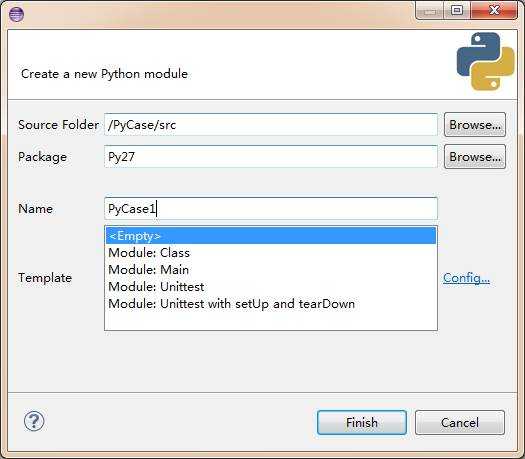Close the dialog with the red X
Screen dimensions: 525x459
tap(494, 10)
